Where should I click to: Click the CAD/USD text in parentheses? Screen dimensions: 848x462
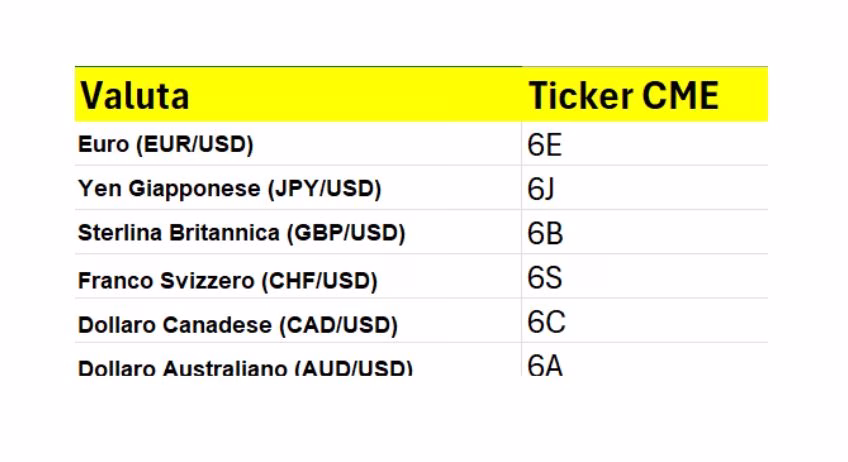tap(339, 325)
